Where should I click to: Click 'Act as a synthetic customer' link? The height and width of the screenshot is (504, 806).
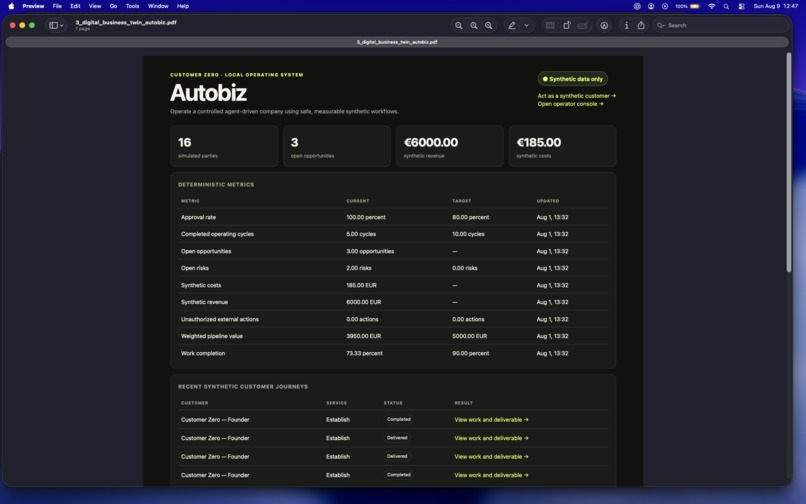[x=576, y=96]
